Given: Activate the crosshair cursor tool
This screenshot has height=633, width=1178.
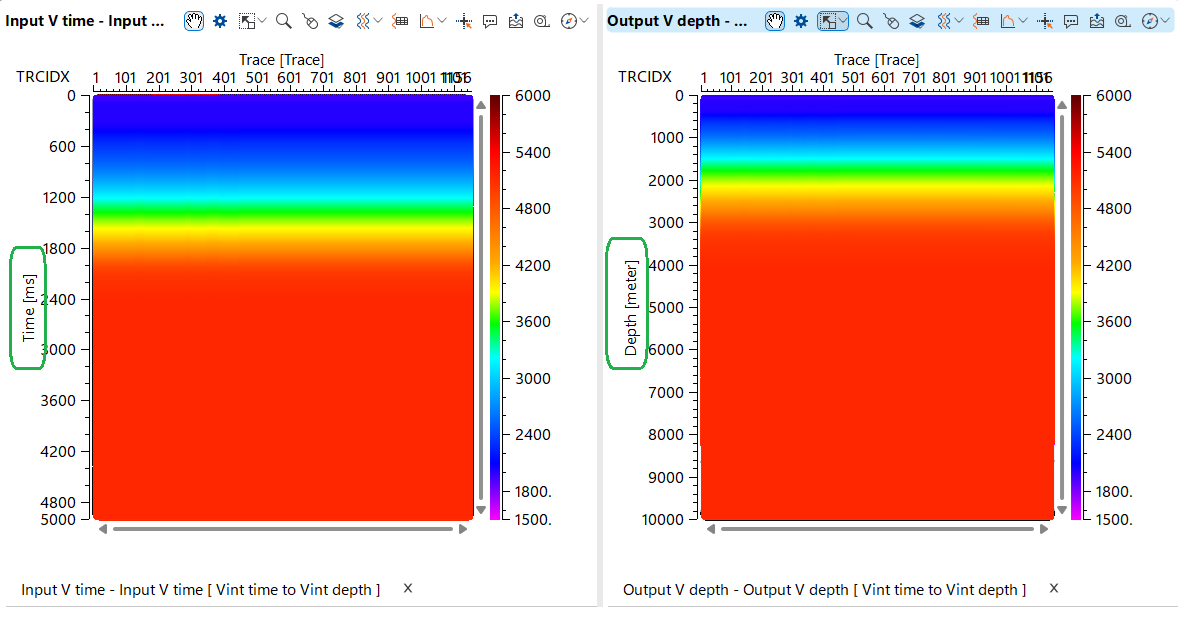Looking at the screenshot, I should 463,20.
